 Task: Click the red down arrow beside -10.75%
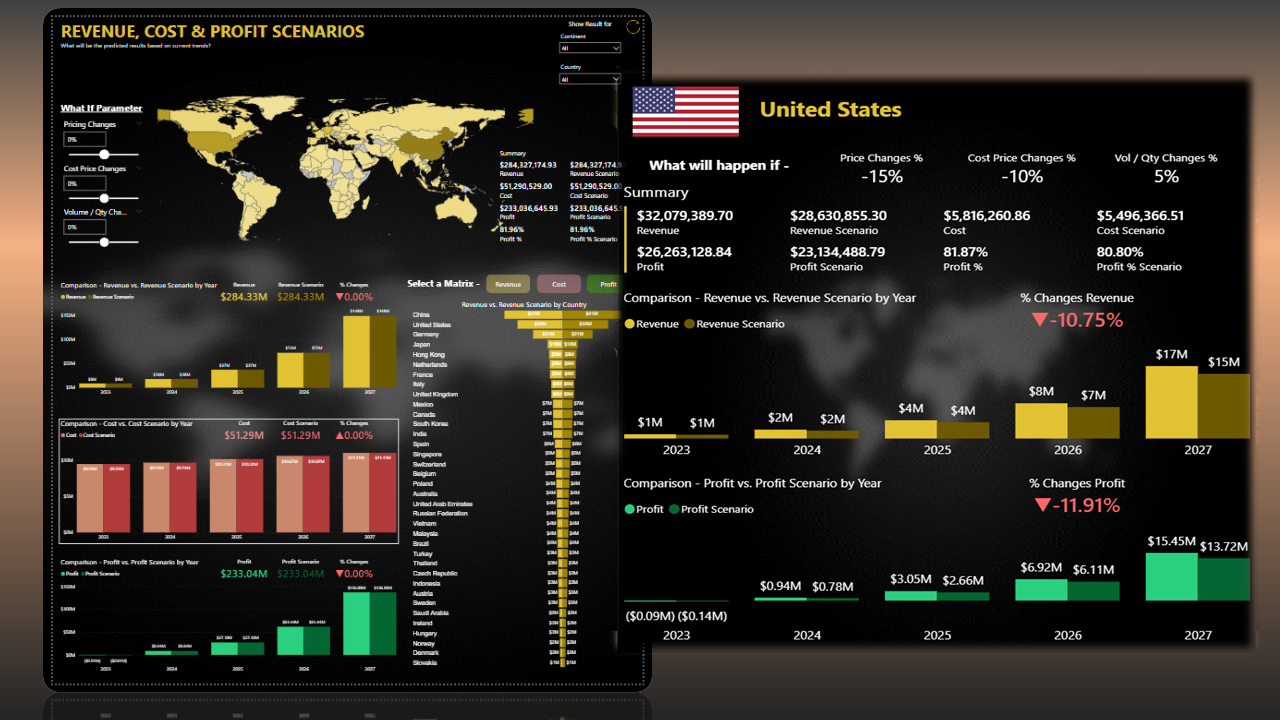coord(1039,321)
